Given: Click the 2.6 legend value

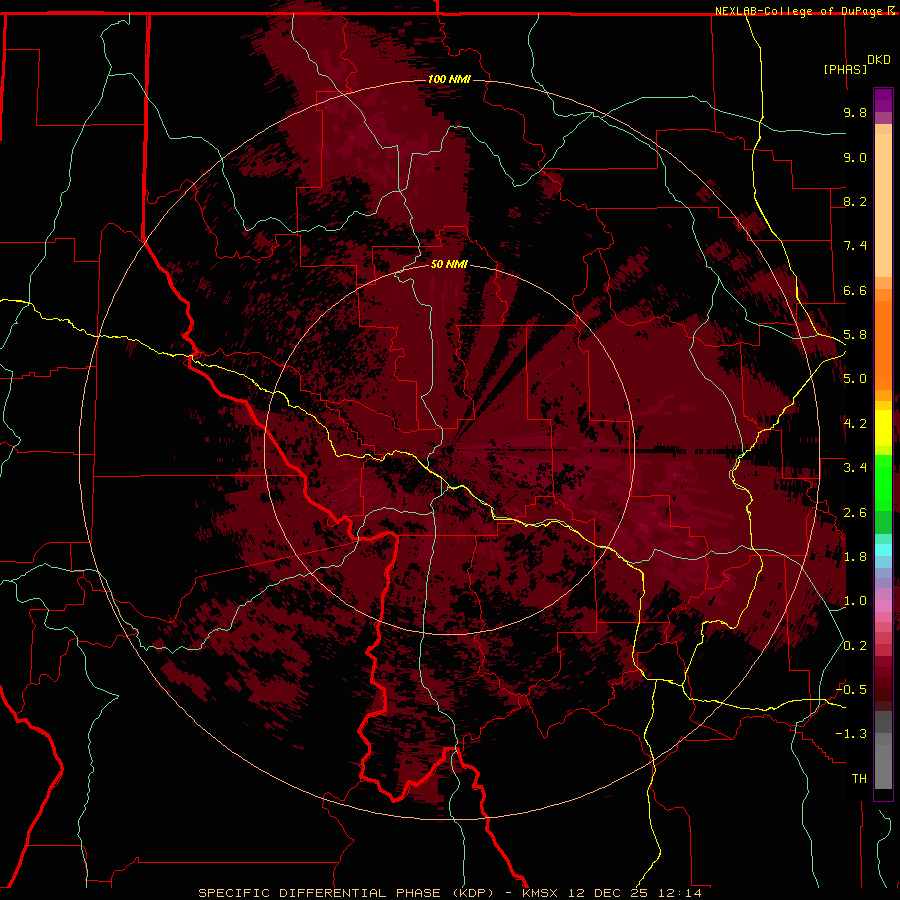Looking at the screenshot, I should click(855, 513).
